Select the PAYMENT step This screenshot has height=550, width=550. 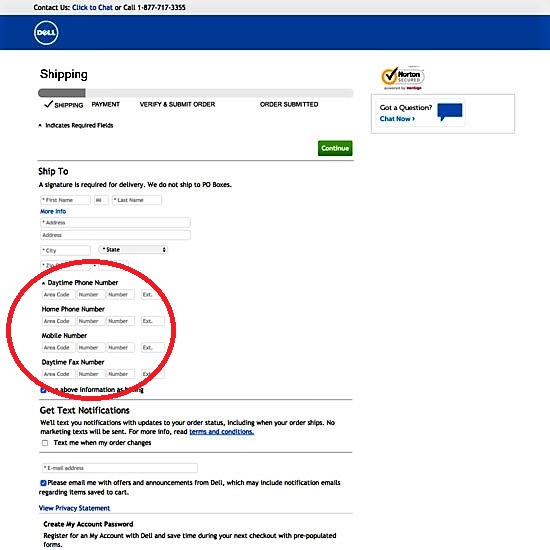point(106,105)
